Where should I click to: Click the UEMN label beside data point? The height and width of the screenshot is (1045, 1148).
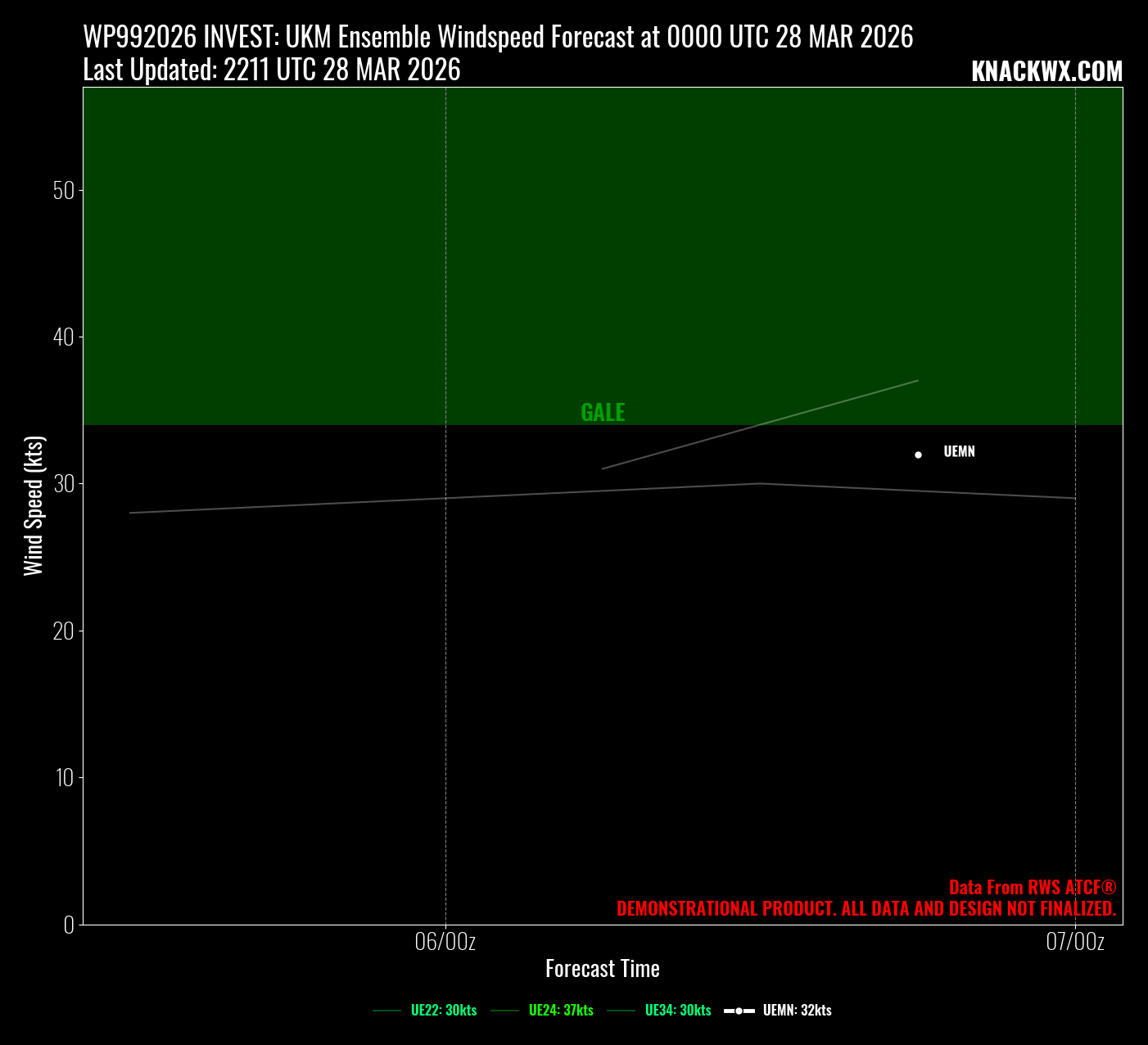pyautogui.click(x=959, y=452)
